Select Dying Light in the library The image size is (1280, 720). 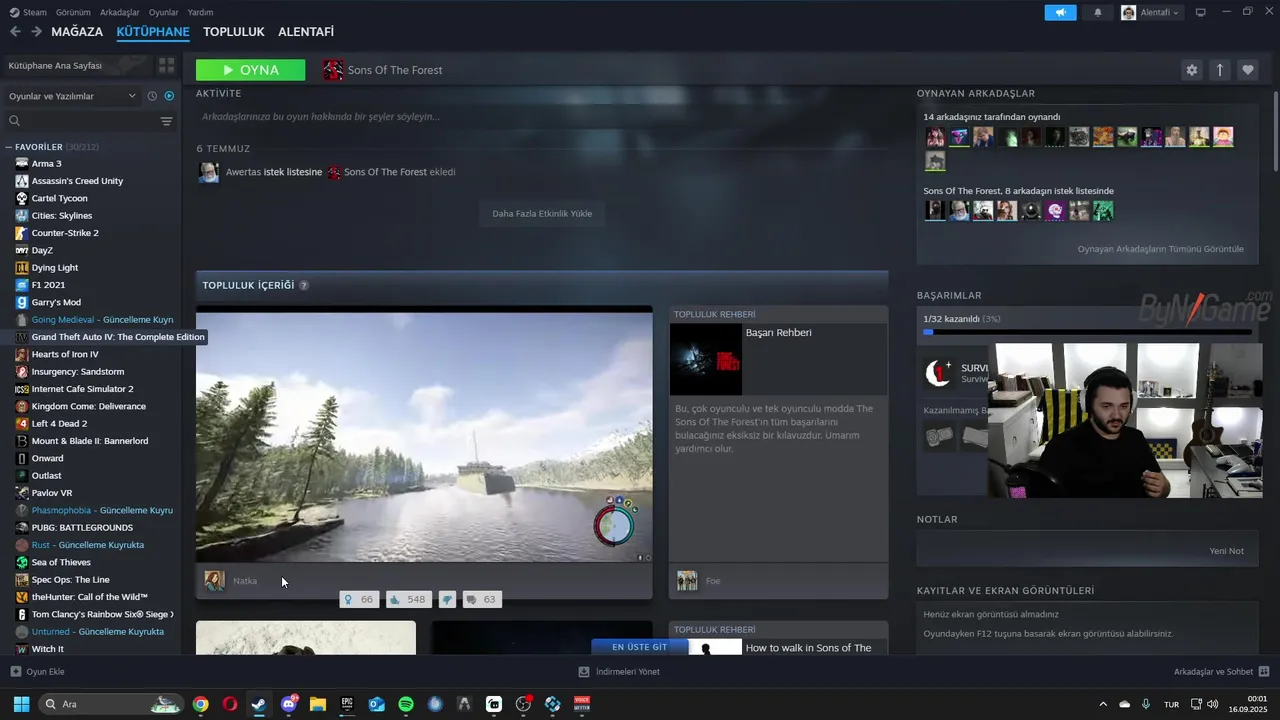coord(55,267)
